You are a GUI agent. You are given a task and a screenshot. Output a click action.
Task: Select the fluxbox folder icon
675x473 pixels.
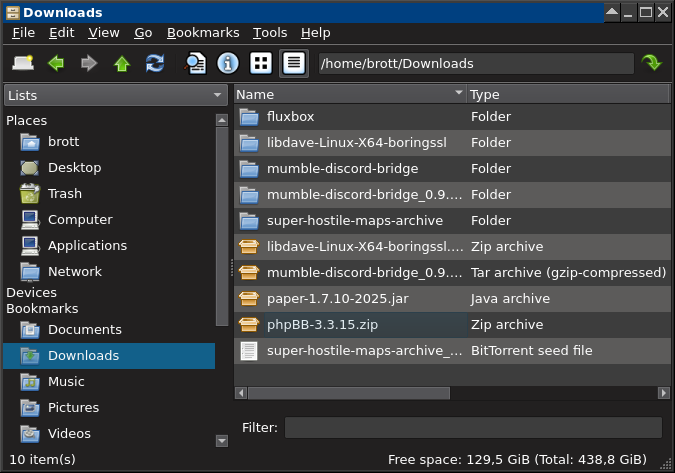point(249,117)
